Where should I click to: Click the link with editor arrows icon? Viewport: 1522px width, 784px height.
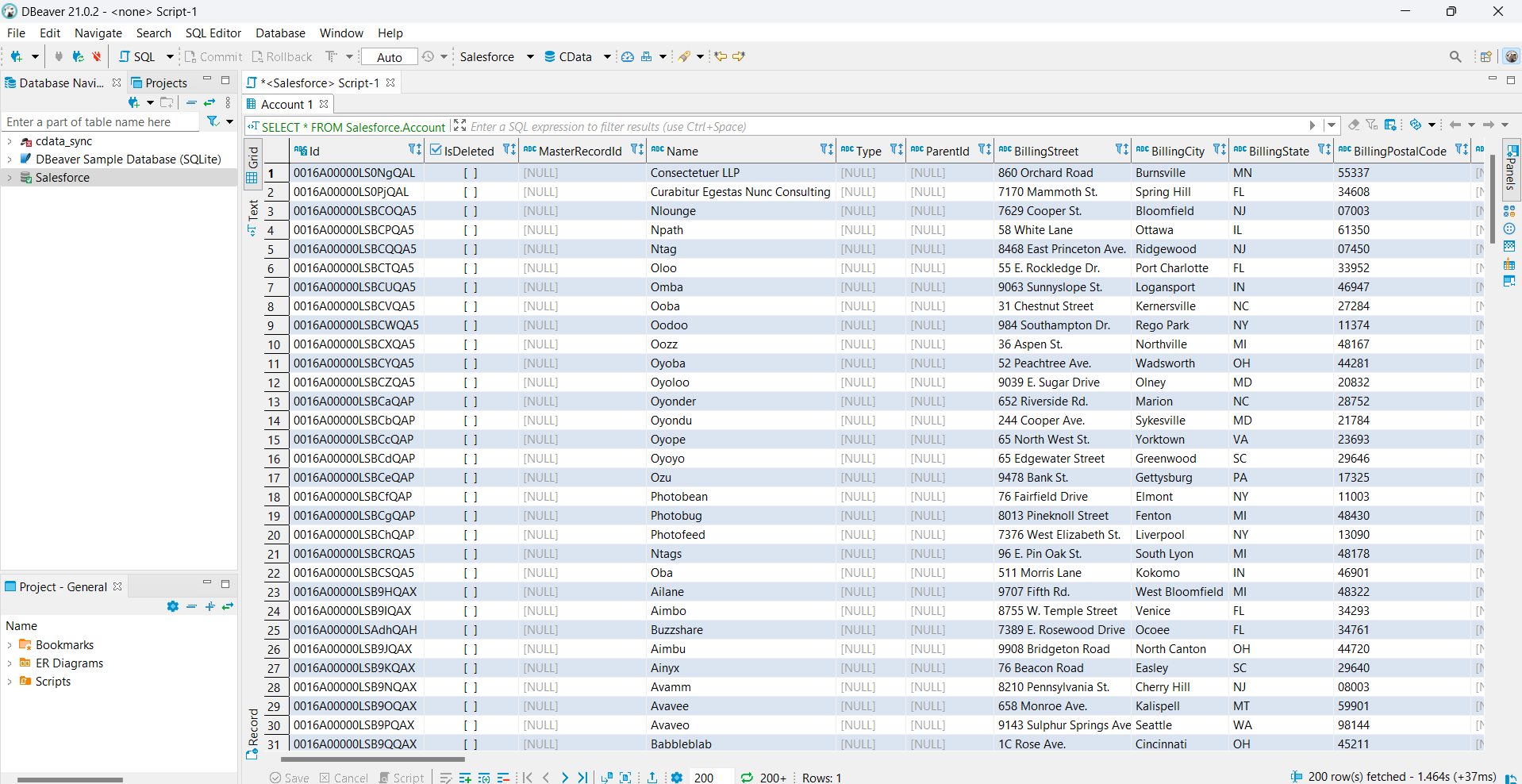coord(209,102)
